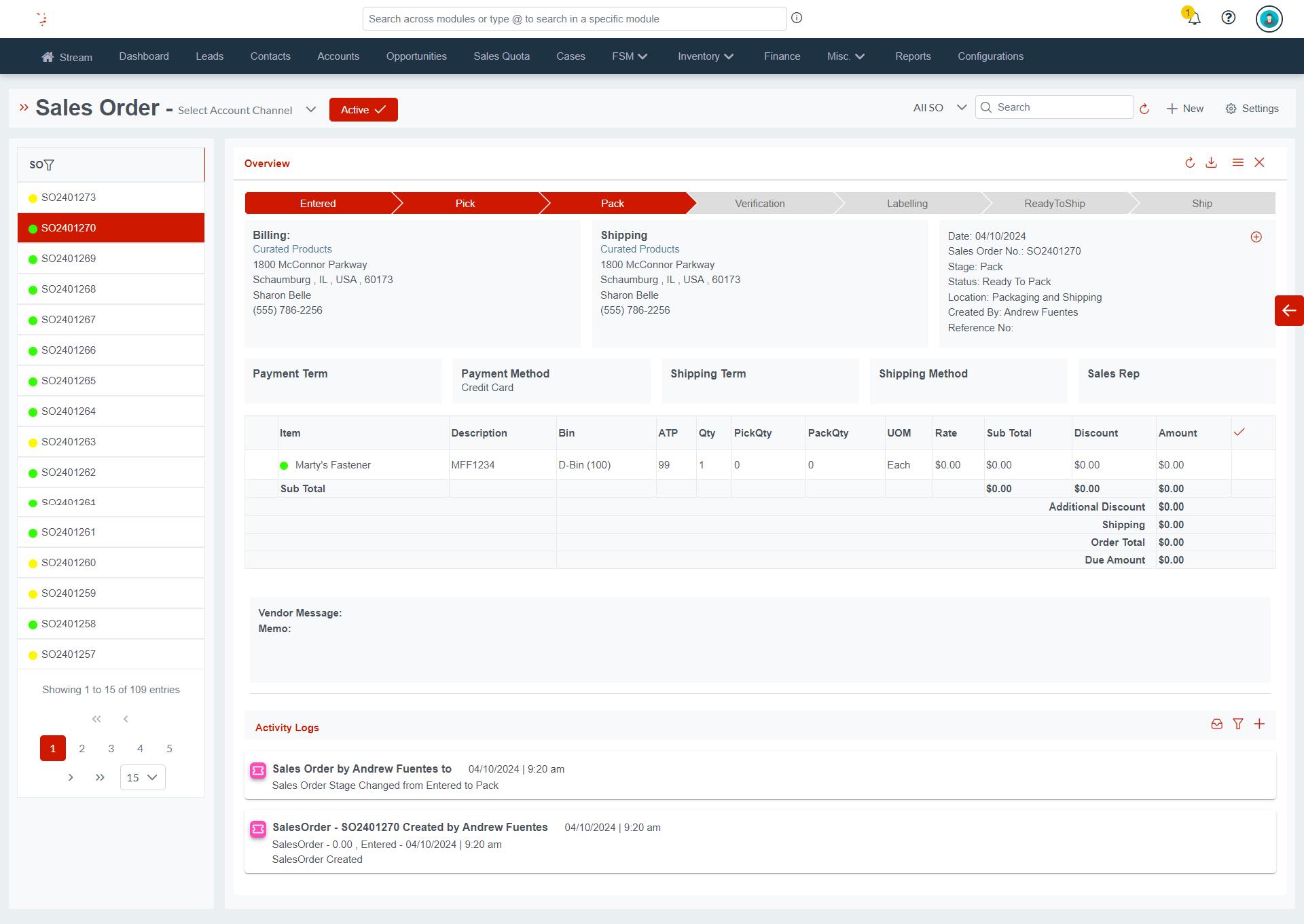Open the All SO dropdown
This screenshot has height=924, width=1304.
pos(939,107)
